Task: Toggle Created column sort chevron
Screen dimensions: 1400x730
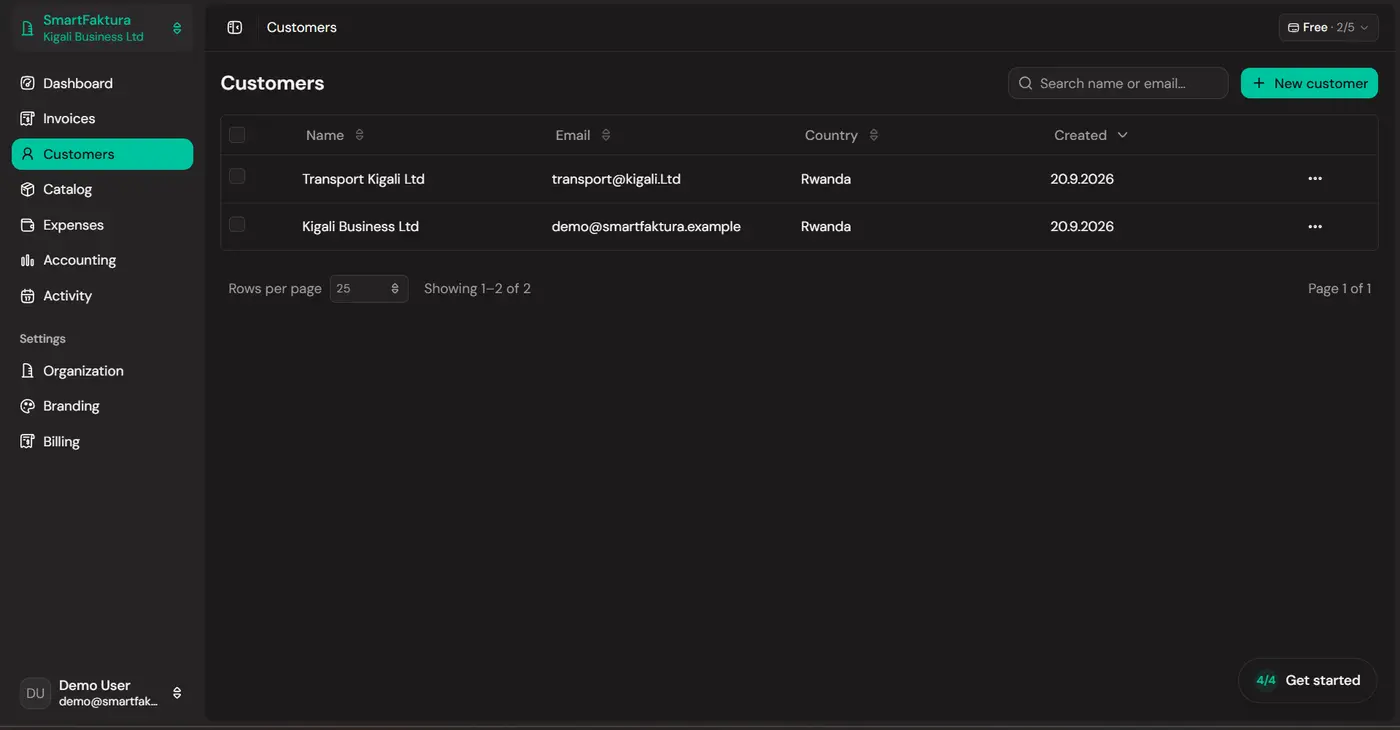Action: [1122, 135]
